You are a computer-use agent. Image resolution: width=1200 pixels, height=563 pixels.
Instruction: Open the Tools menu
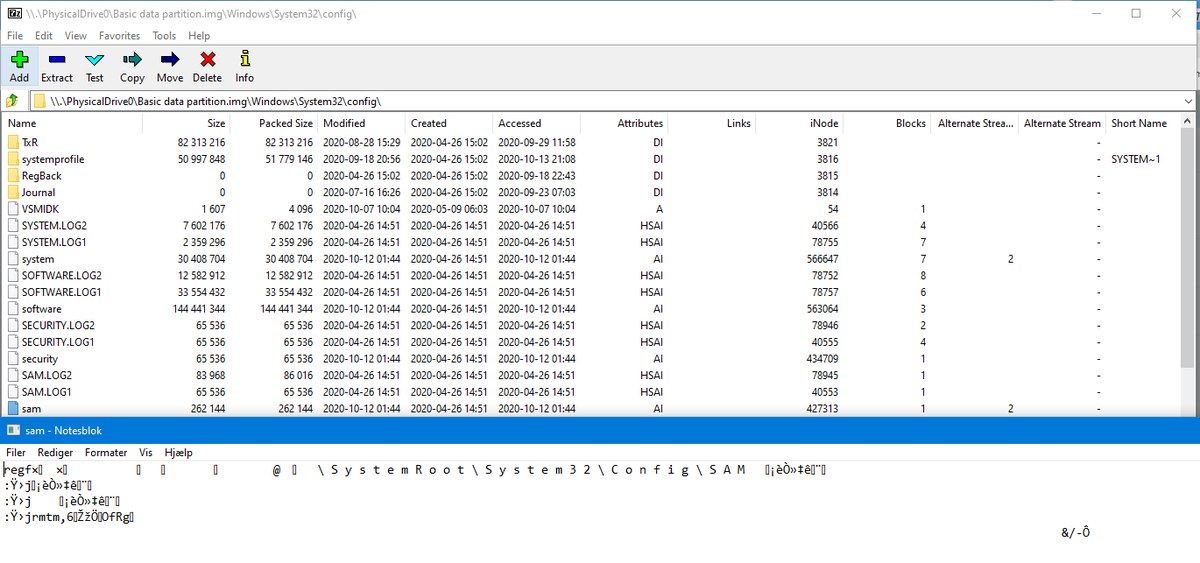[x=164, y=35]
